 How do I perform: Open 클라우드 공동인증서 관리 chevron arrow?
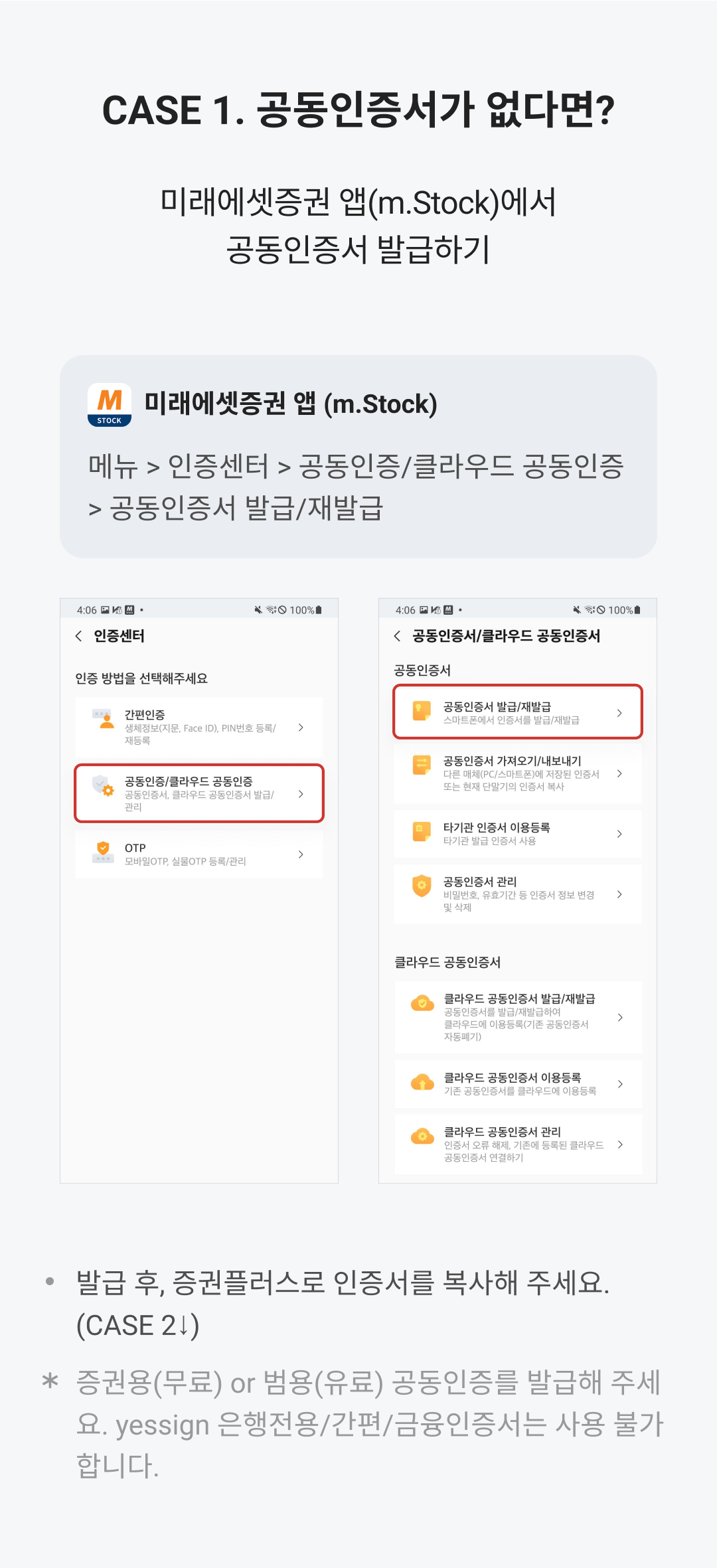click(x=620, y=1144)
